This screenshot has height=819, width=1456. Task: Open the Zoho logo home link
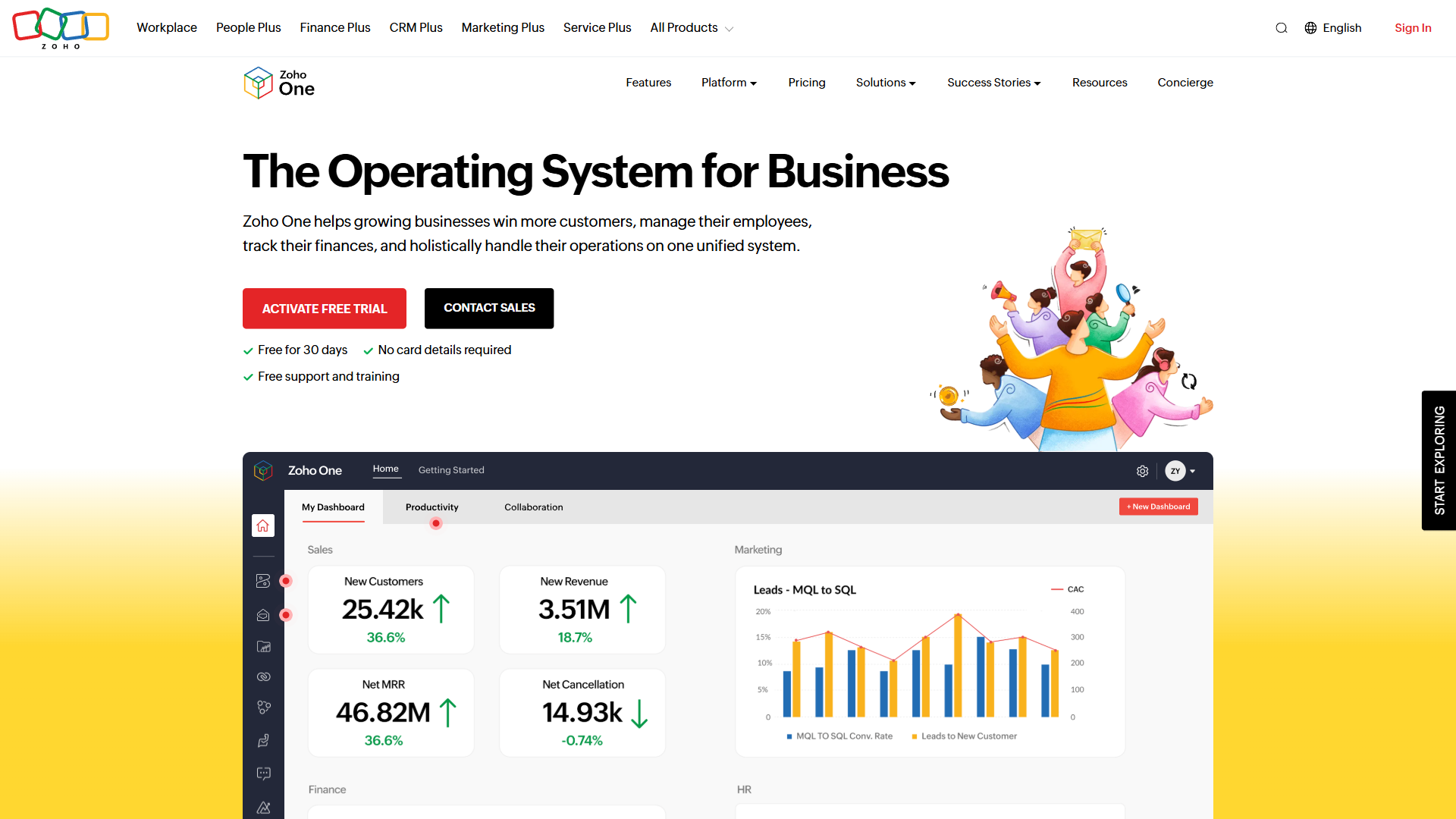coord(61,28)
